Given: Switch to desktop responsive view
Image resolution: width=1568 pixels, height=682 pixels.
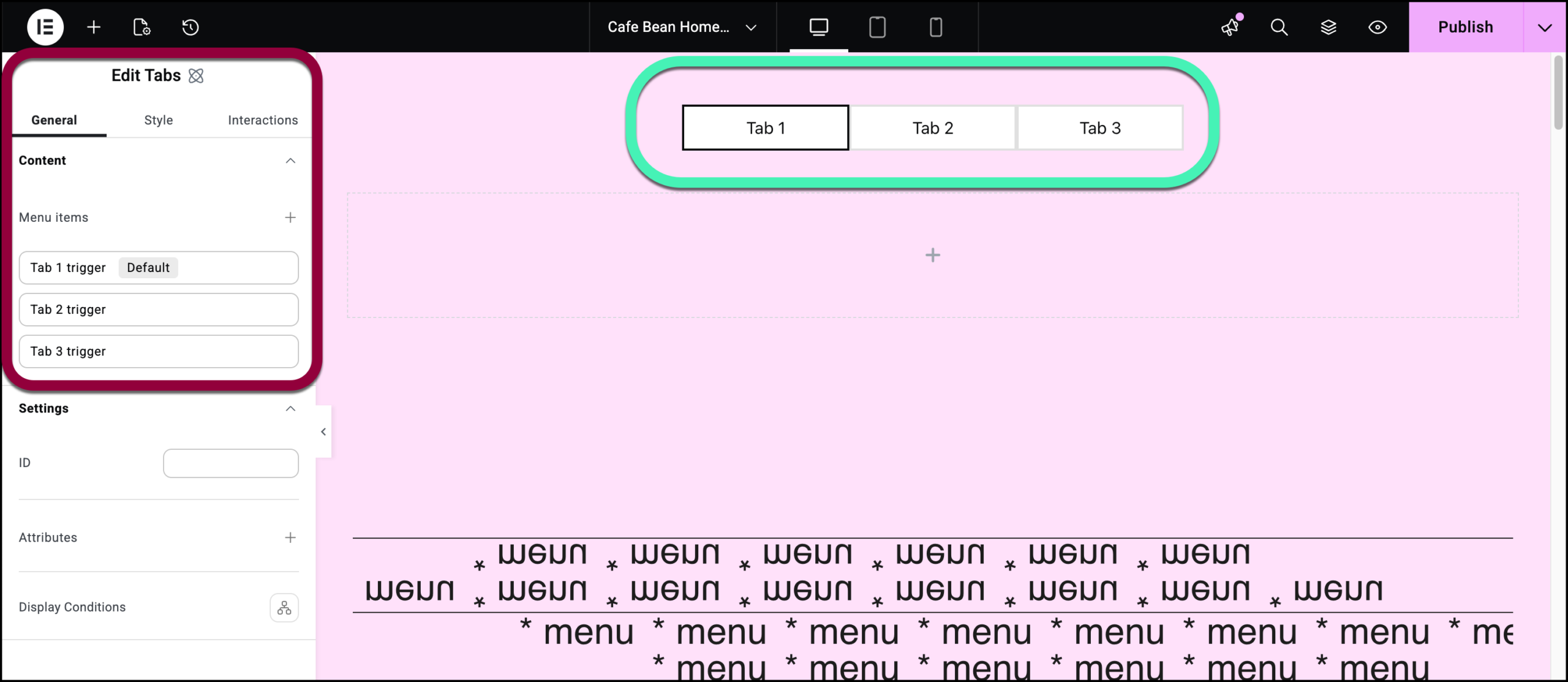Looking at the screenshot, I should 819,27.
